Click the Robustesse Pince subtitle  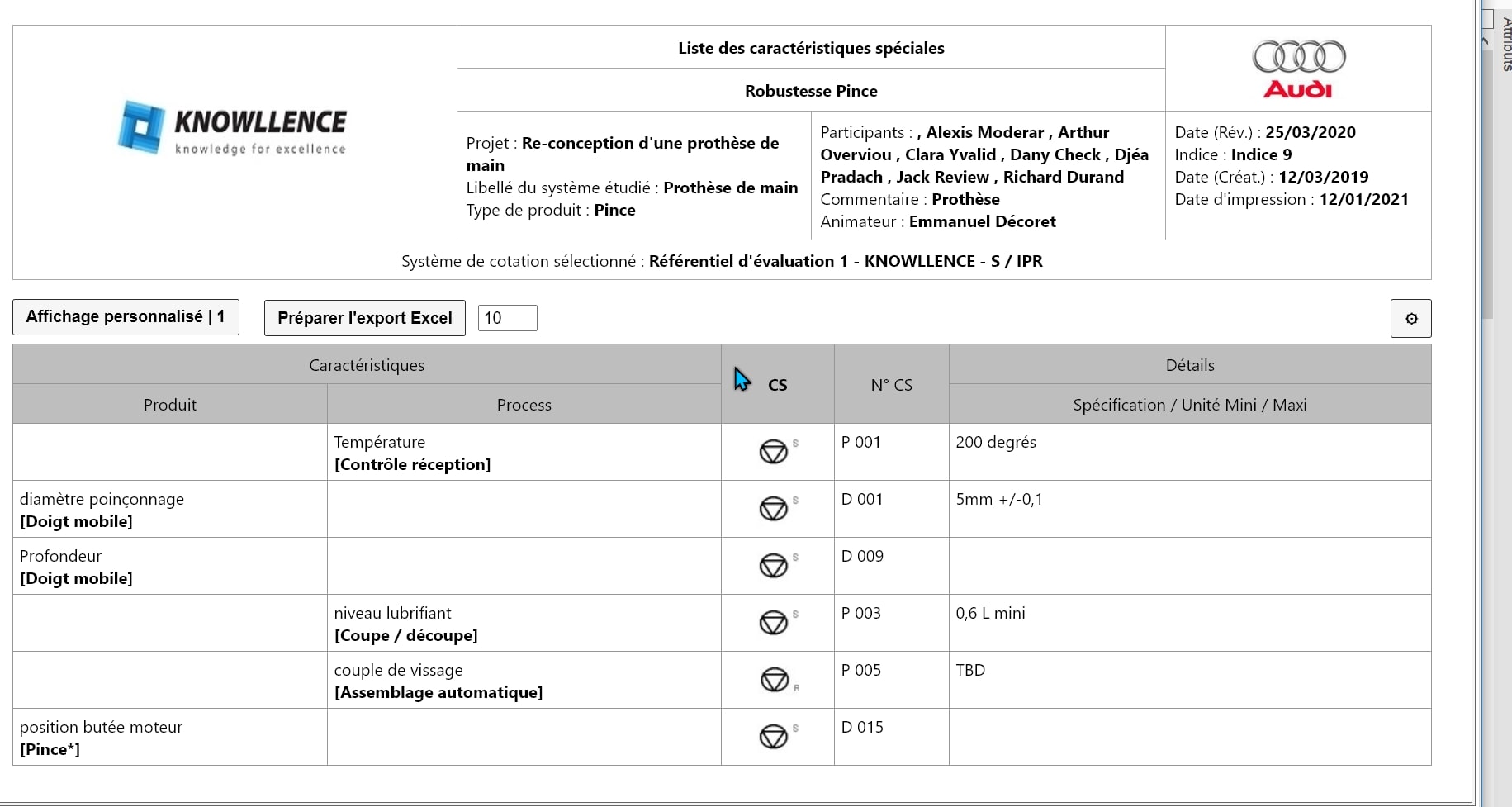811,91
